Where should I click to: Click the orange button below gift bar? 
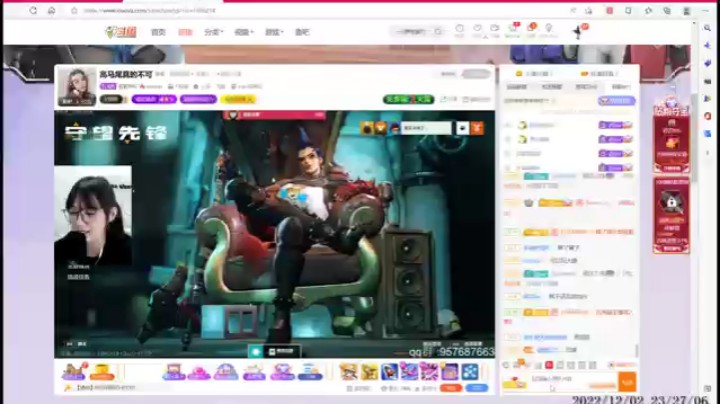(450, 388)
